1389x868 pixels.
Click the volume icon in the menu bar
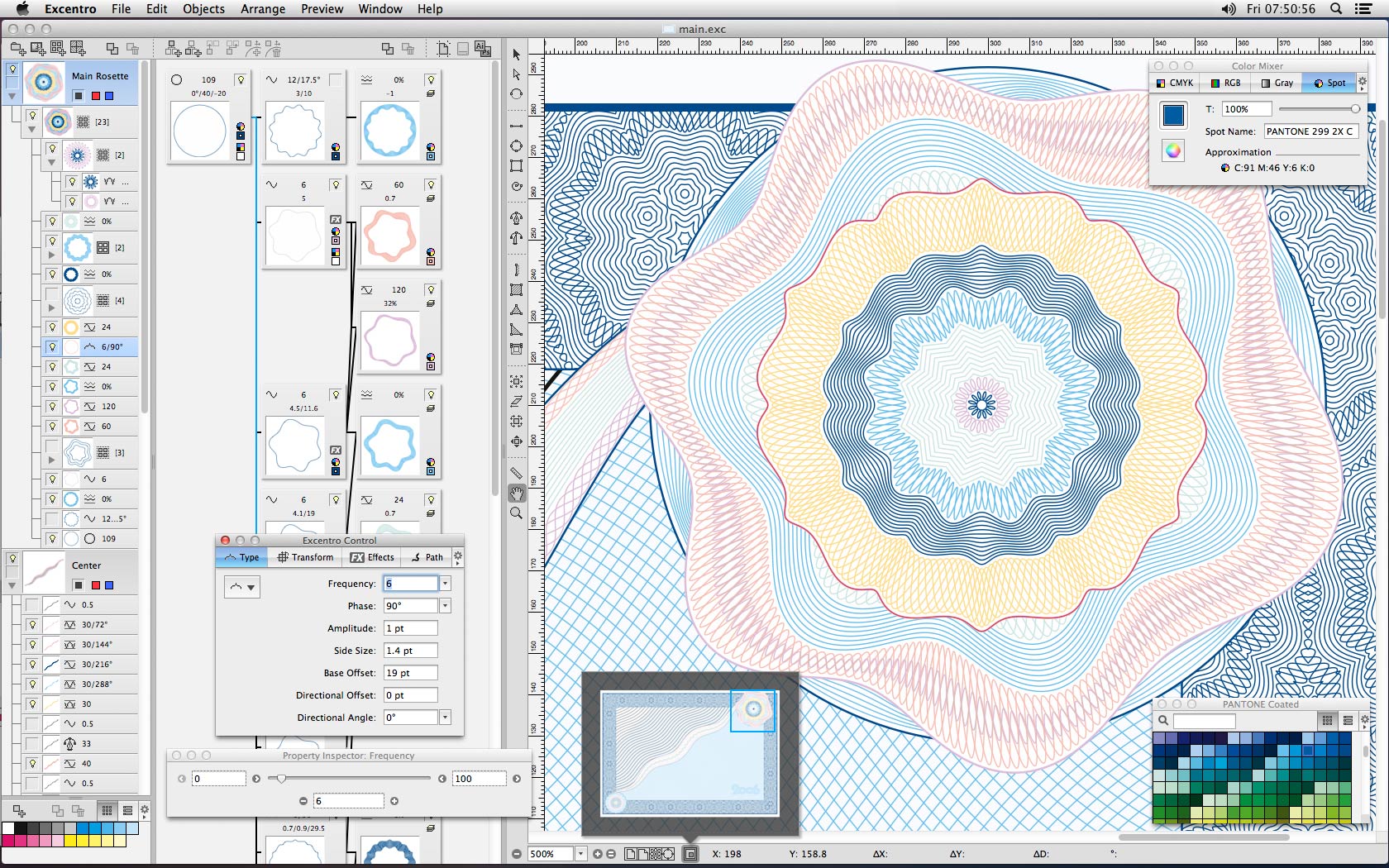point(1229,9)
